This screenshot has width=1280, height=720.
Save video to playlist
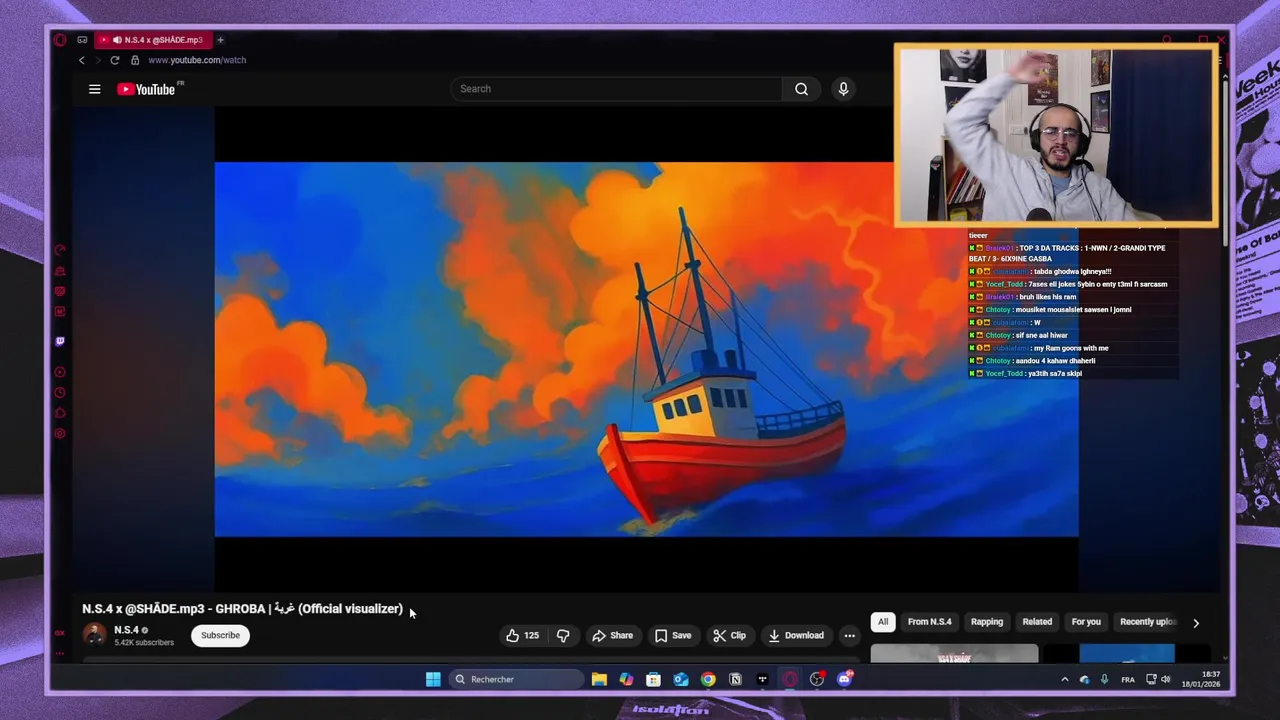point(673,635)
